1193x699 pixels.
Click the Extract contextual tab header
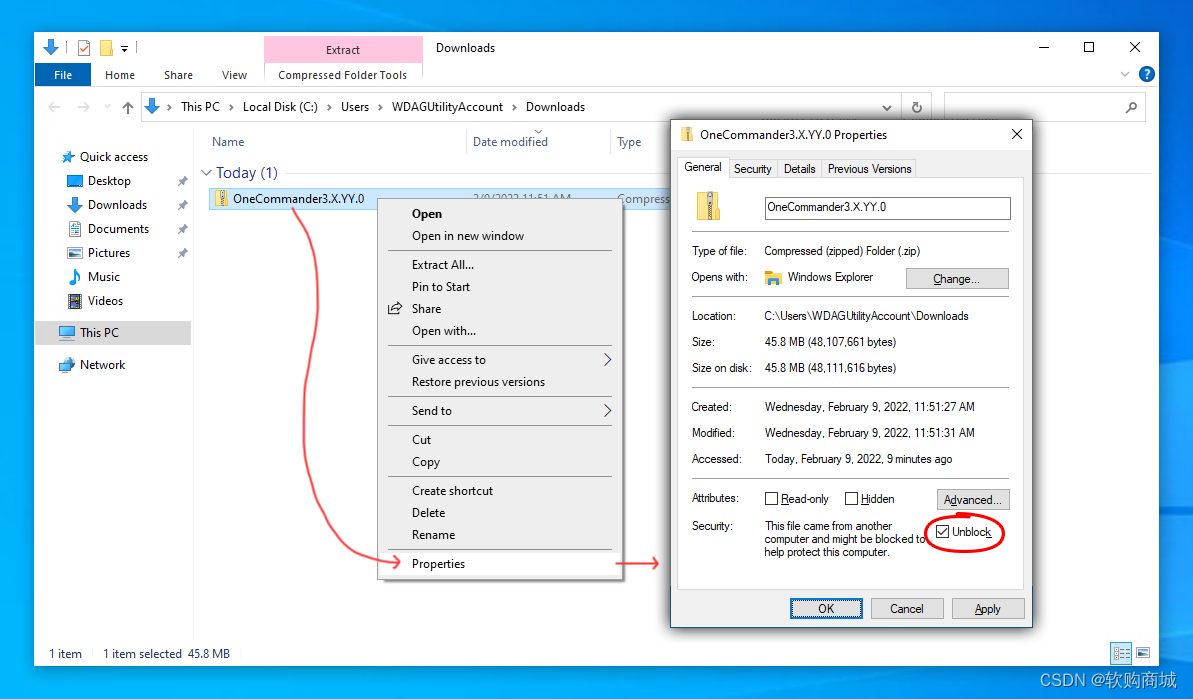(343, 49)
